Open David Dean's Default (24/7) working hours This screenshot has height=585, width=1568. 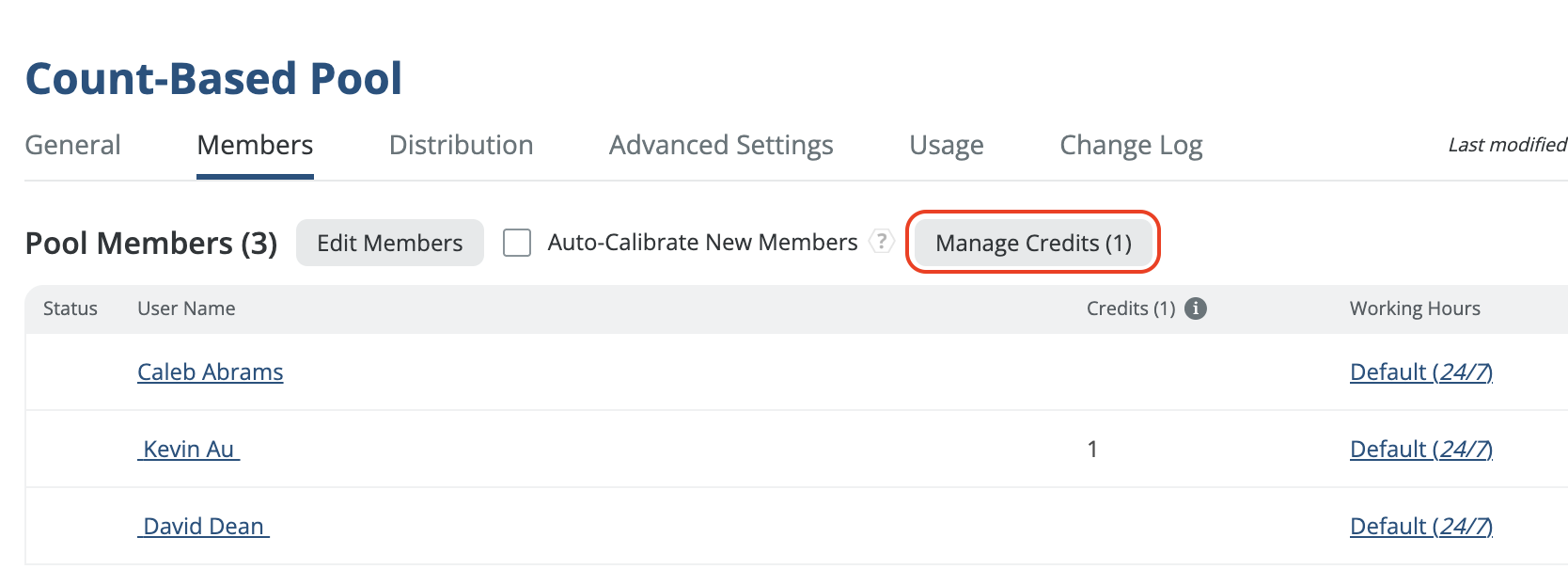click(1421, 526)
